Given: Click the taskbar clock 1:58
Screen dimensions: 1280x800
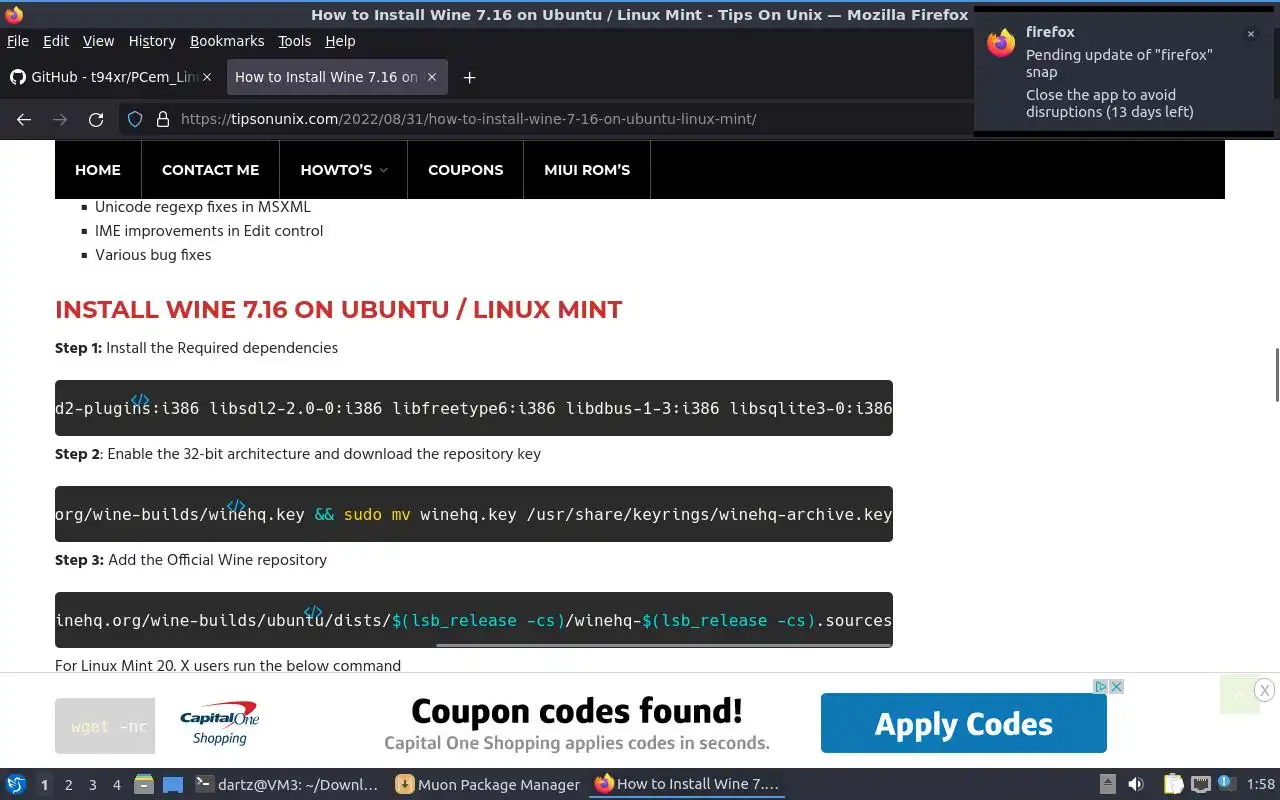Looking at the screenshot, I should coord(1261,785).
